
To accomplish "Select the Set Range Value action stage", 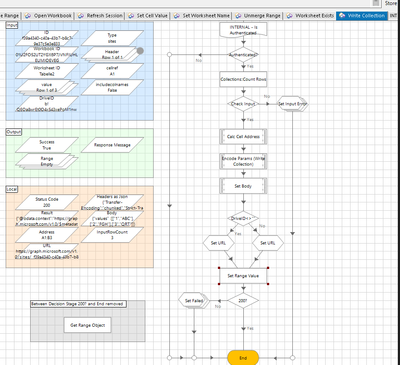I will [243, 276].
